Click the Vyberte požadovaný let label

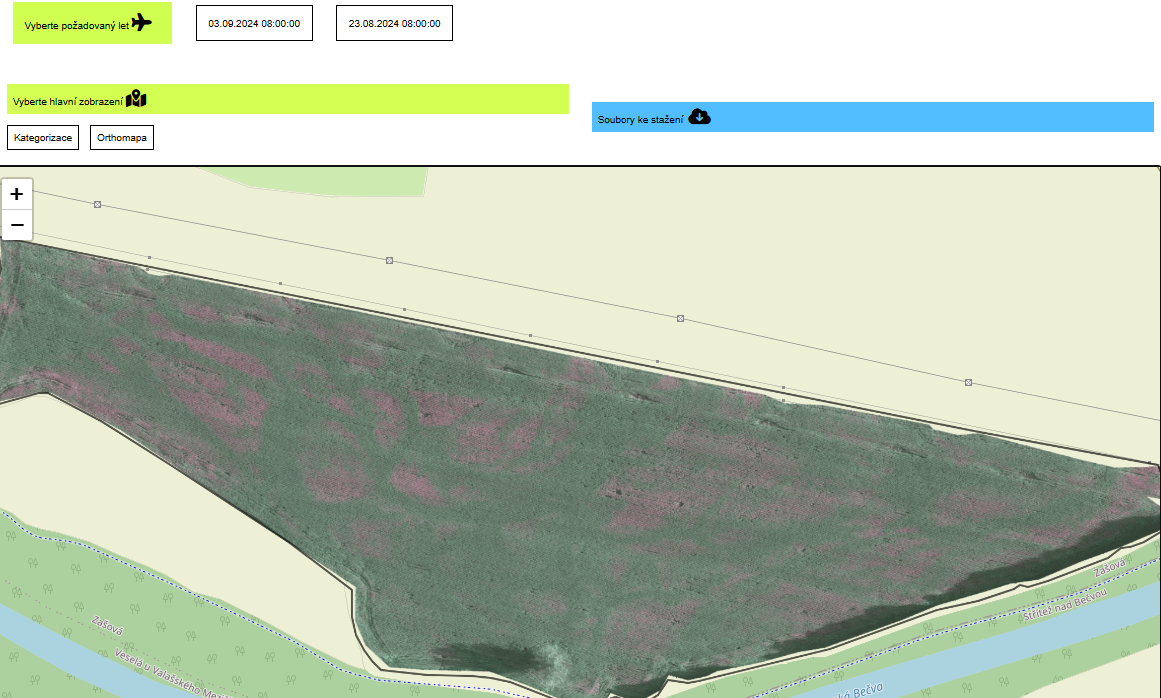[x=76, y=25]
